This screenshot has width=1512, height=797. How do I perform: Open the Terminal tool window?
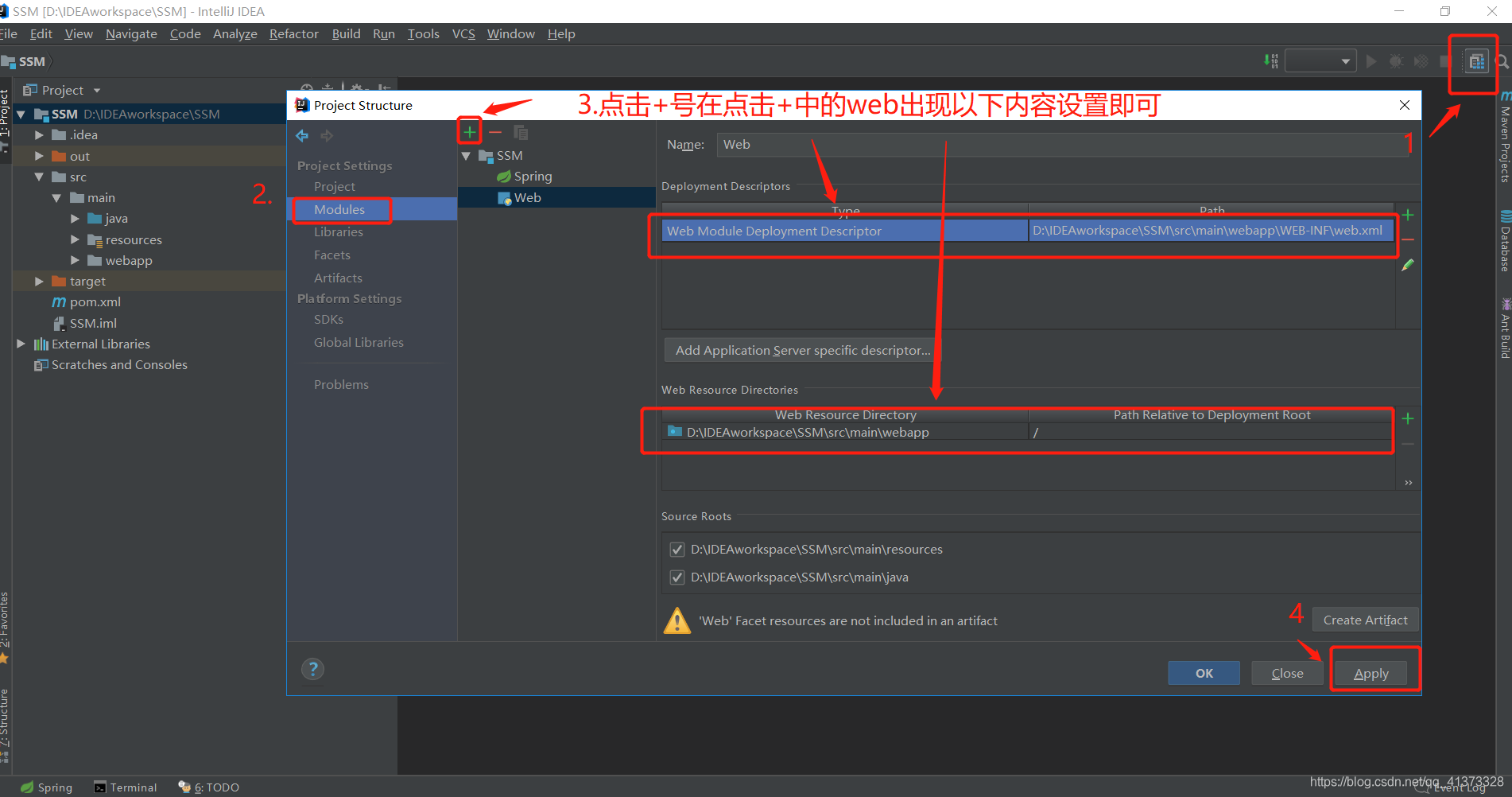126,787
